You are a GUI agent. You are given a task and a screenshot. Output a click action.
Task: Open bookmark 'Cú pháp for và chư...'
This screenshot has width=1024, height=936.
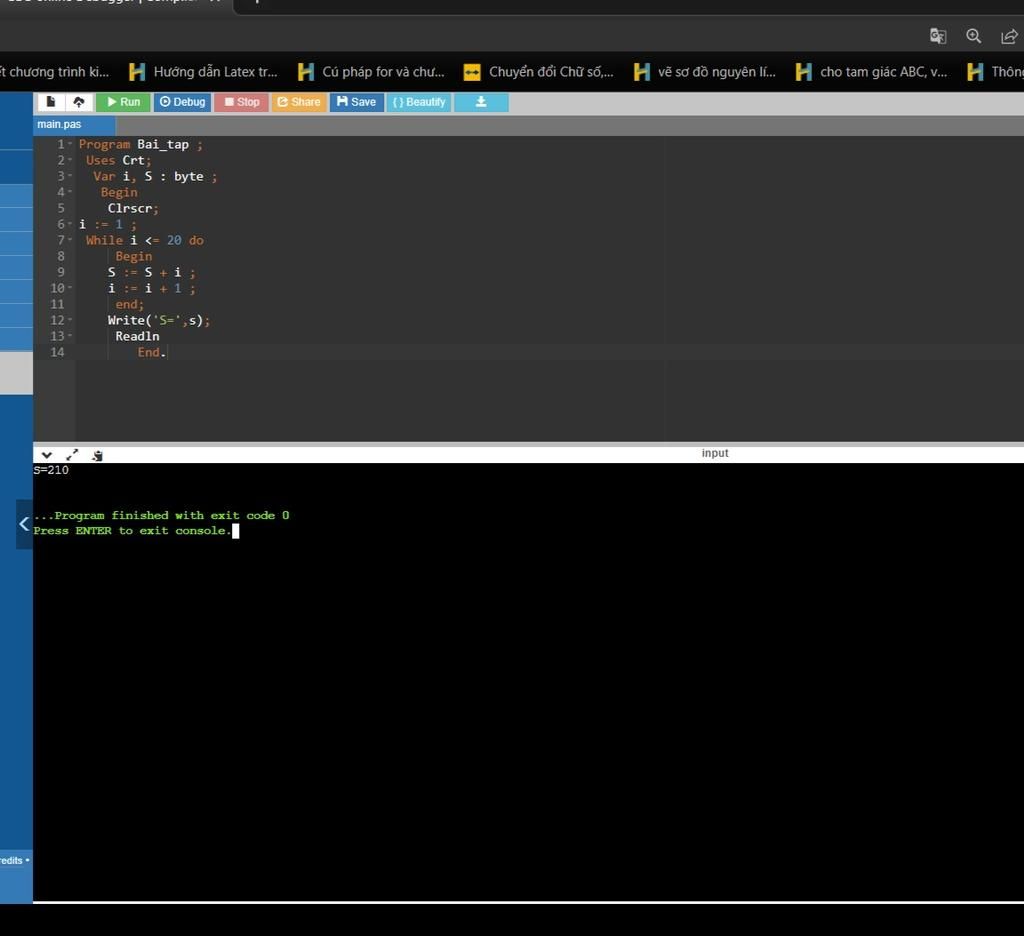tap(371, 72)
